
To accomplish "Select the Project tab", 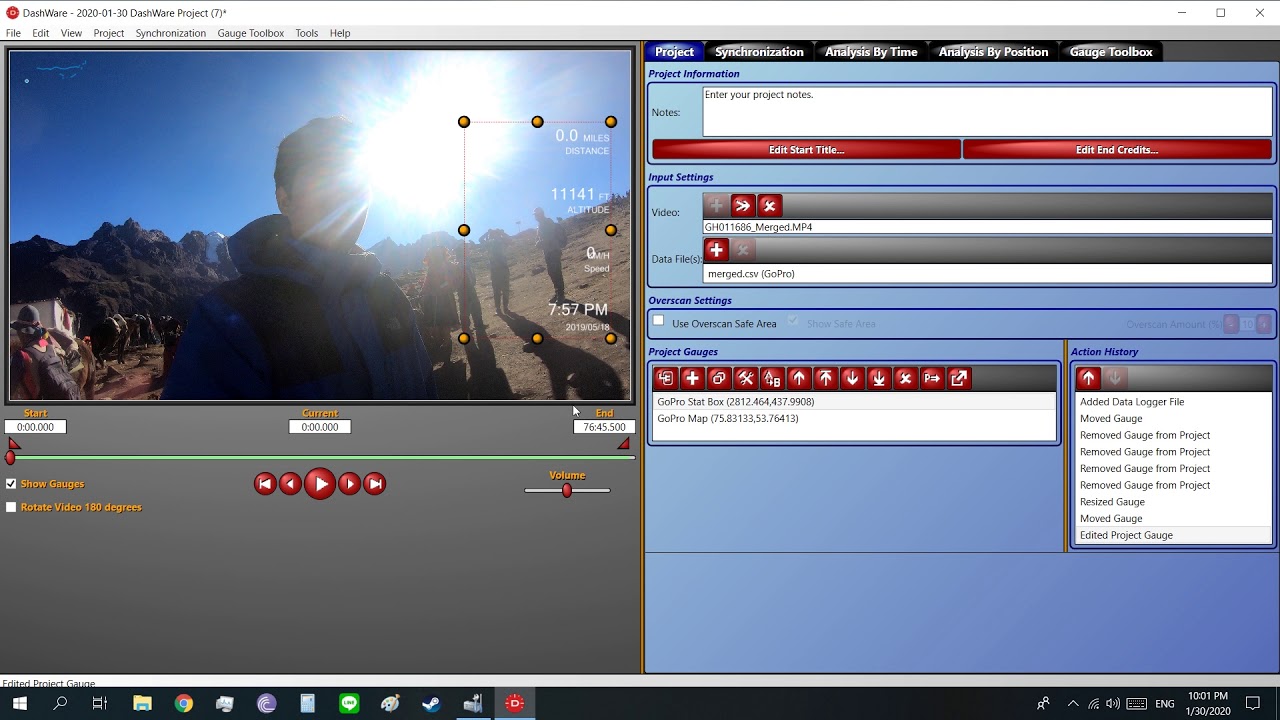I will 674,52.
